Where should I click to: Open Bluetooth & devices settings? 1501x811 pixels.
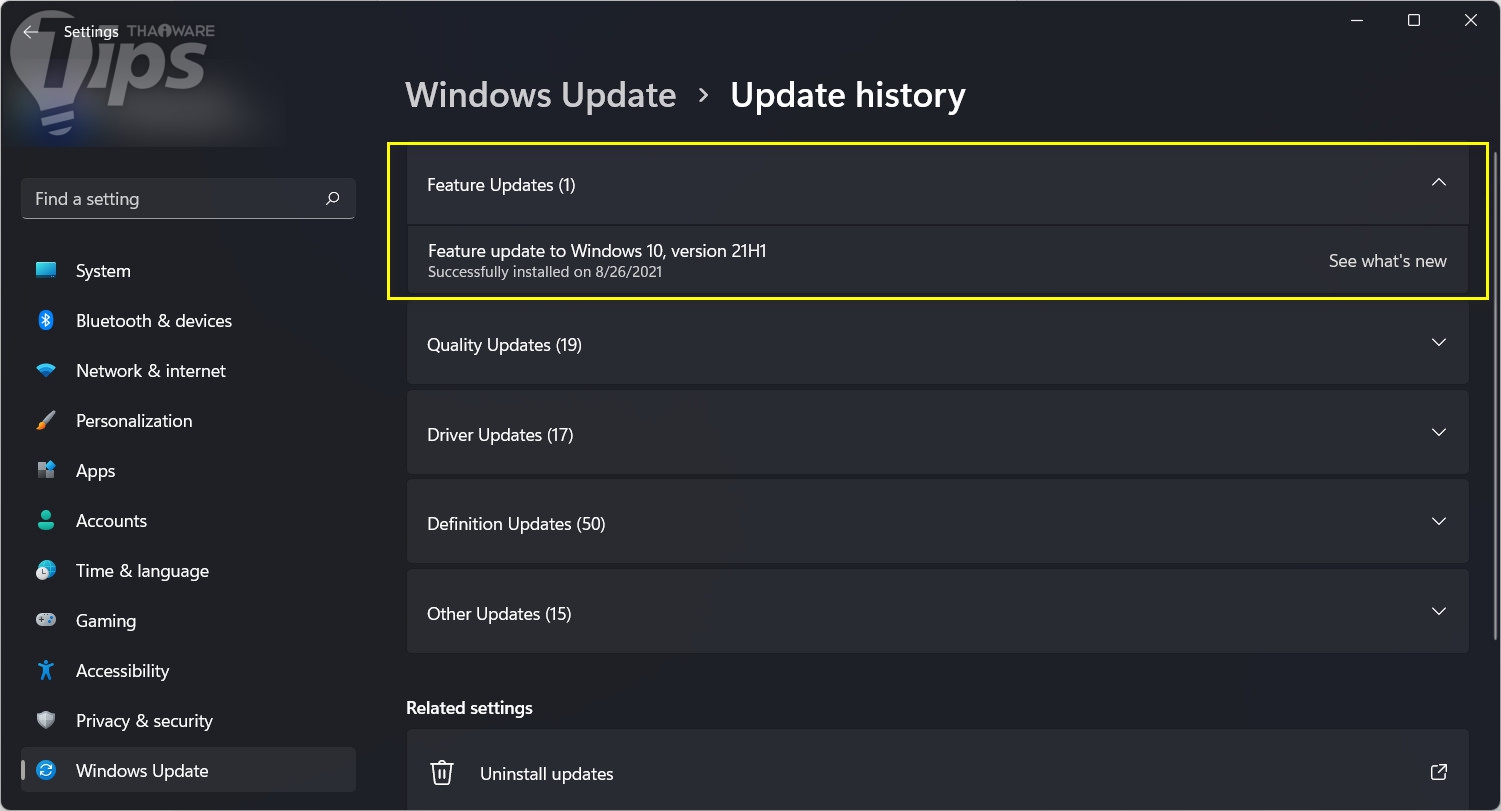pyautogui.click(x=46, y=320)
